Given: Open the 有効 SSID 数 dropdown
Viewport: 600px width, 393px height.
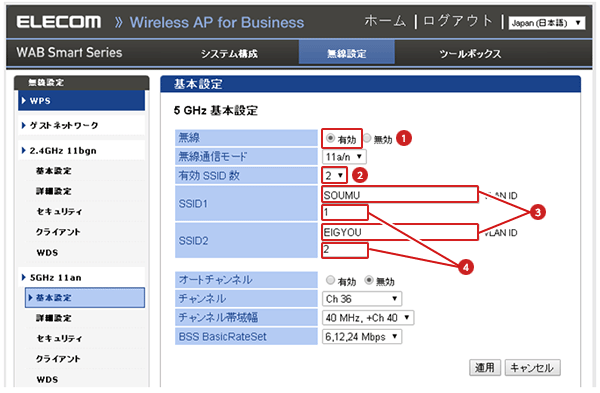Looking at the screenshot, I should pyautogui.click(x=334, y=176).
